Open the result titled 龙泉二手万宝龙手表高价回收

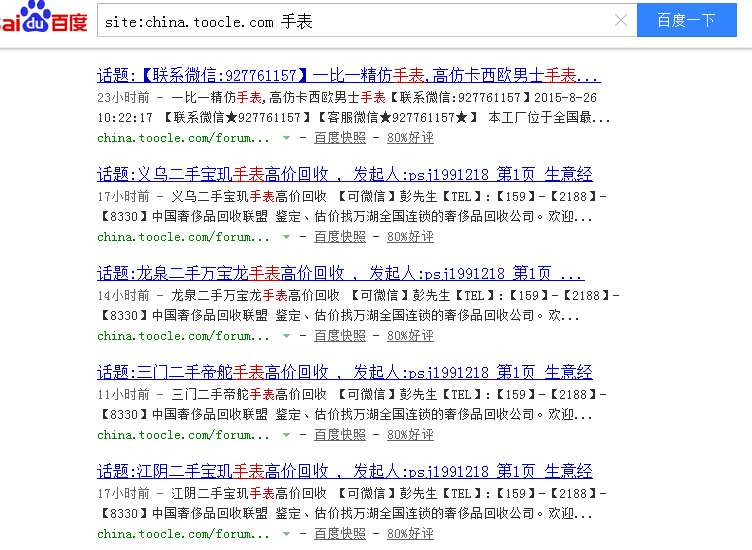341,273
